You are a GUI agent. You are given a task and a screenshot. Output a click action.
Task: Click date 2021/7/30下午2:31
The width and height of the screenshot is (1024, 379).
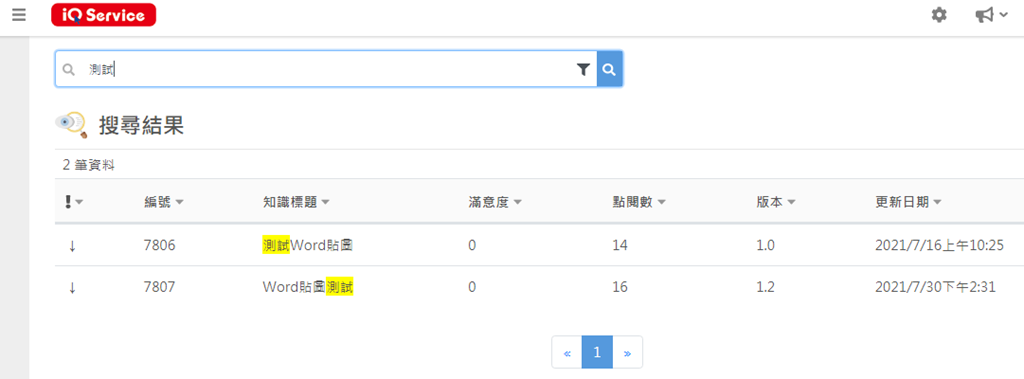(935, 287)
